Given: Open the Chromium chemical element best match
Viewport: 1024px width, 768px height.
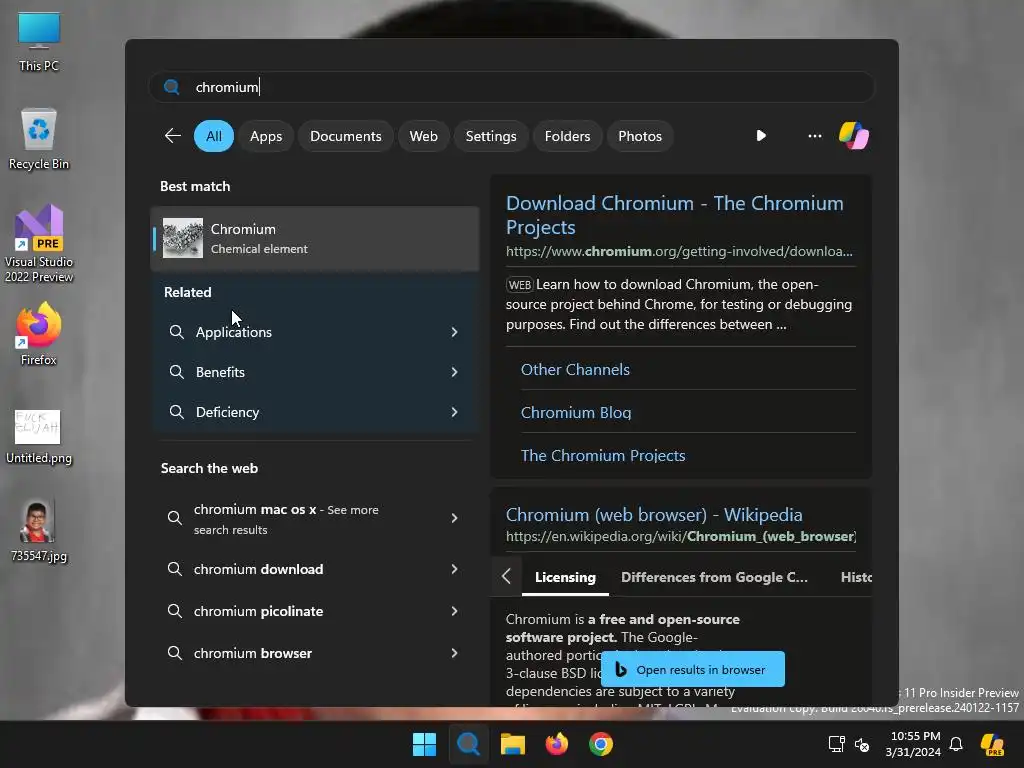Looking at the screenshot, I should coord(315,238).
